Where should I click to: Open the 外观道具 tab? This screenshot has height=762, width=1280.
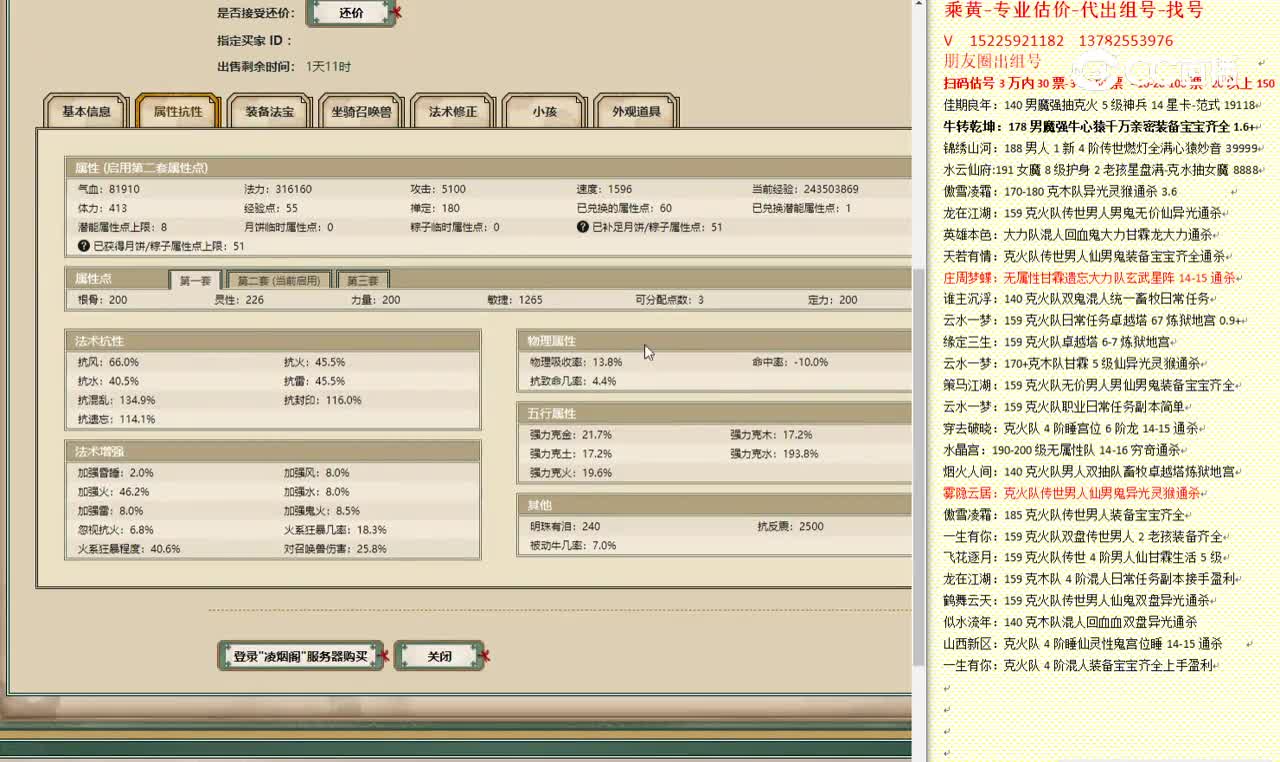pos(636,112)
